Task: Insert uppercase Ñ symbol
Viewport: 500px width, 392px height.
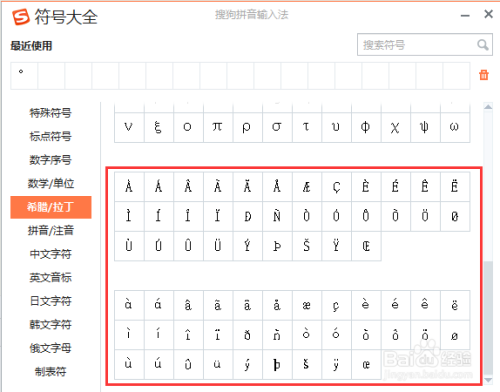Action: [x=277, y=216]
